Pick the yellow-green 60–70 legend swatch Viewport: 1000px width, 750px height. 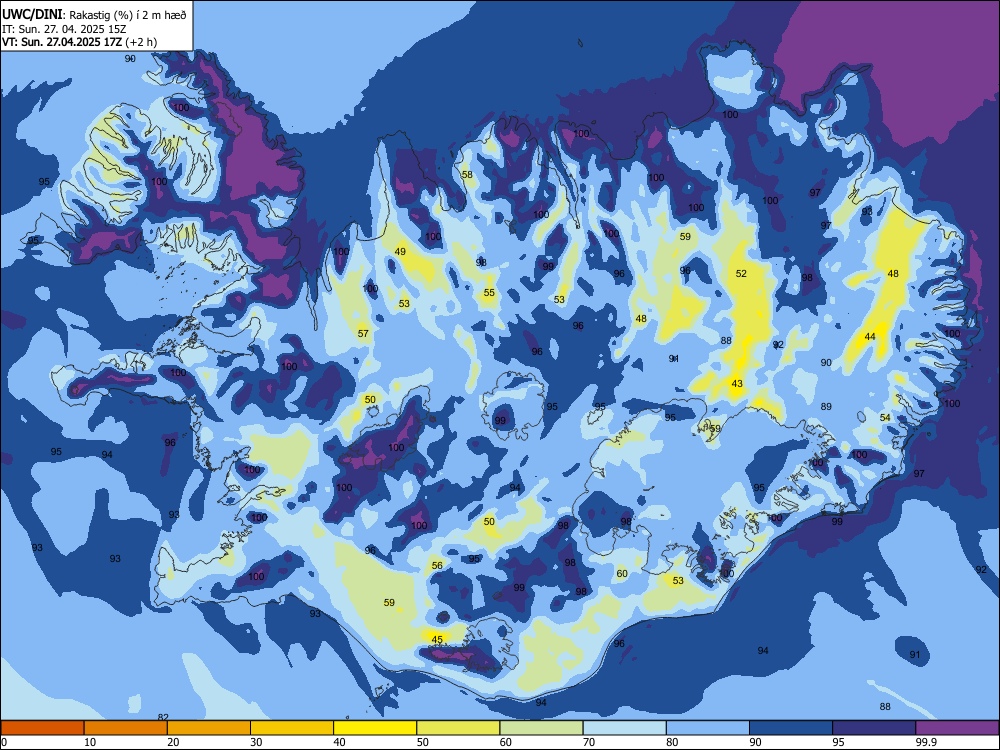click(541, 727)
